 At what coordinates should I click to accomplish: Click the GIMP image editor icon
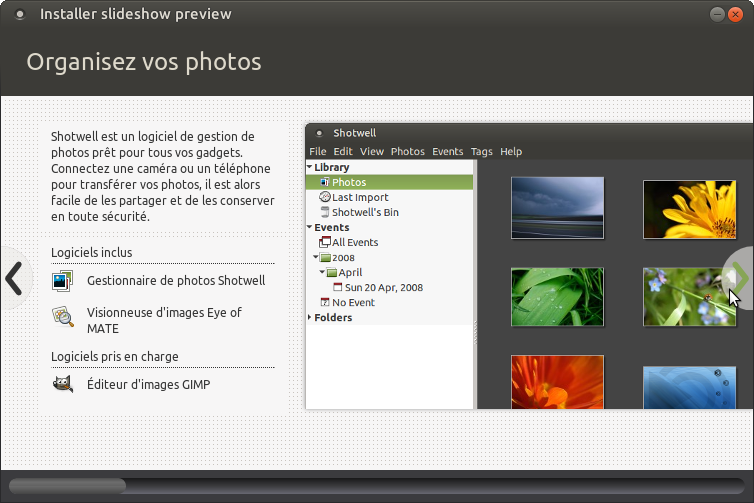(x=63, y=384)
